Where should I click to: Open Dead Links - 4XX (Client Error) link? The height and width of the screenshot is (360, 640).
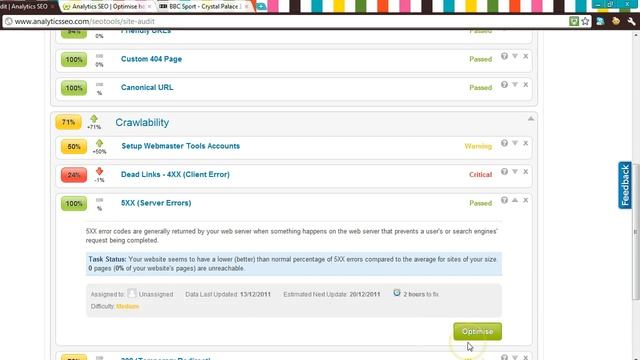175,174
